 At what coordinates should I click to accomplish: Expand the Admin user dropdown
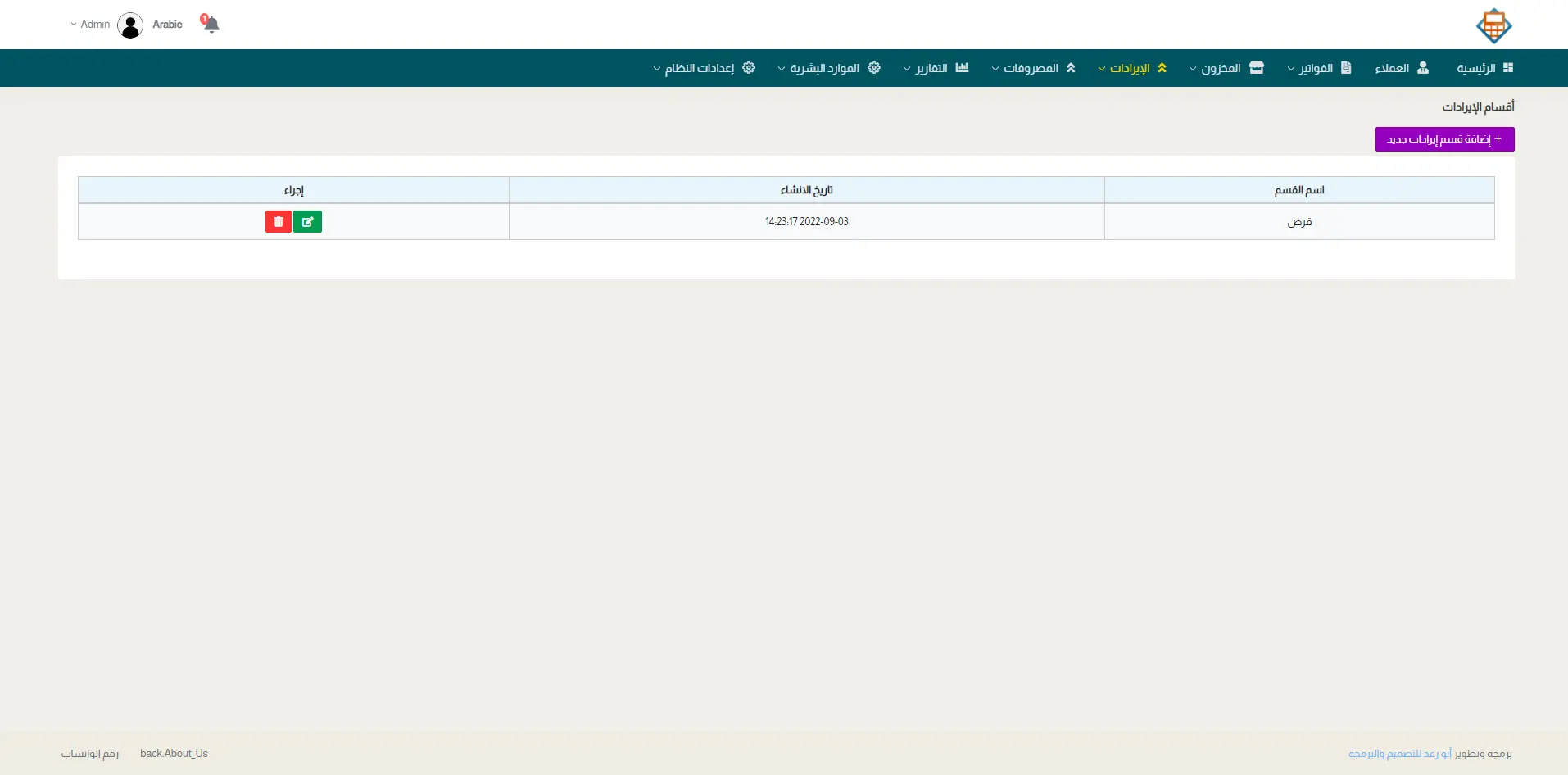[90, 25]
